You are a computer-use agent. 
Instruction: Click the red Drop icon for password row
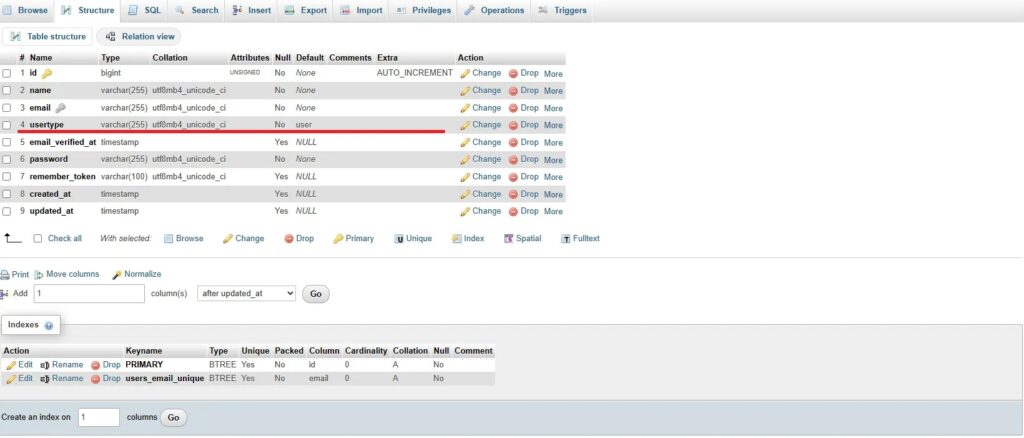514,159
